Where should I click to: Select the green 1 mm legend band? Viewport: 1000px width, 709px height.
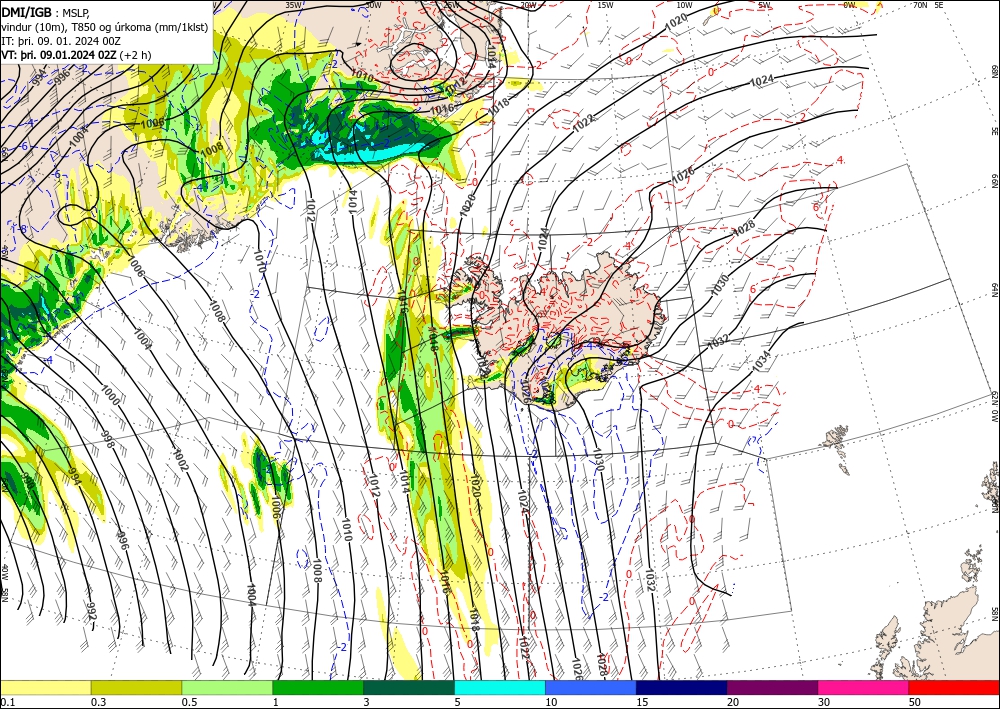pyautogui.click(x=318, y=687)
